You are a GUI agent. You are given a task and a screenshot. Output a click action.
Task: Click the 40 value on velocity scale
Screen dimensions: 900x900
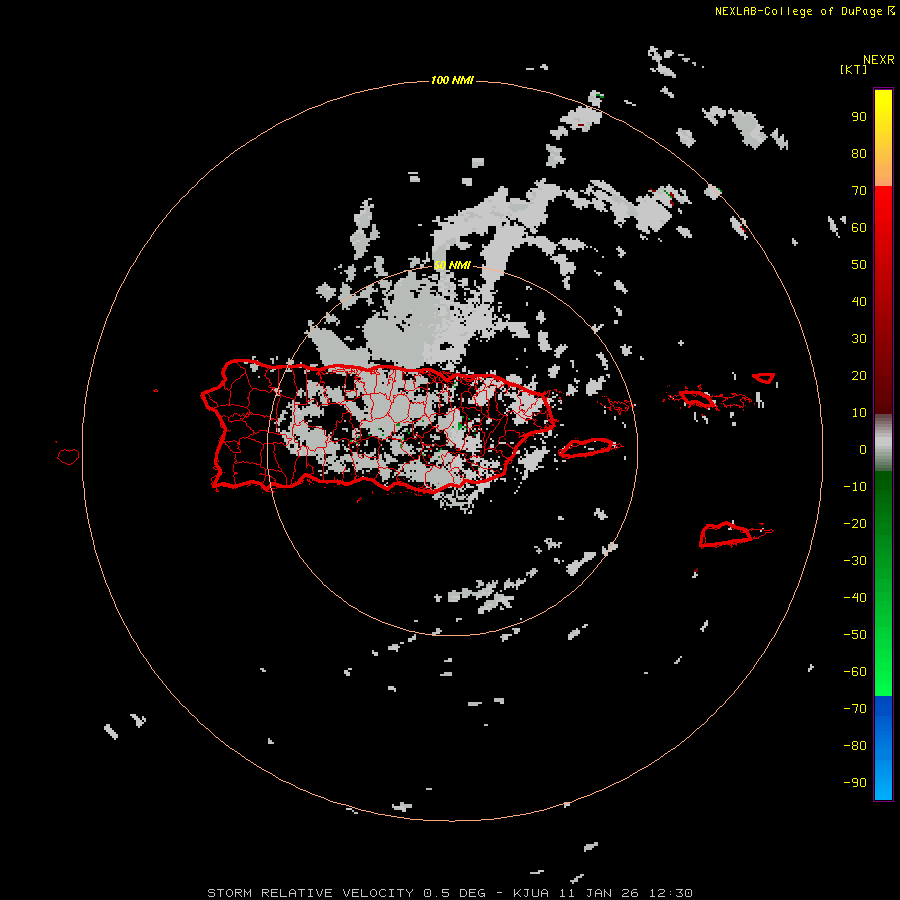pos(859,301)
